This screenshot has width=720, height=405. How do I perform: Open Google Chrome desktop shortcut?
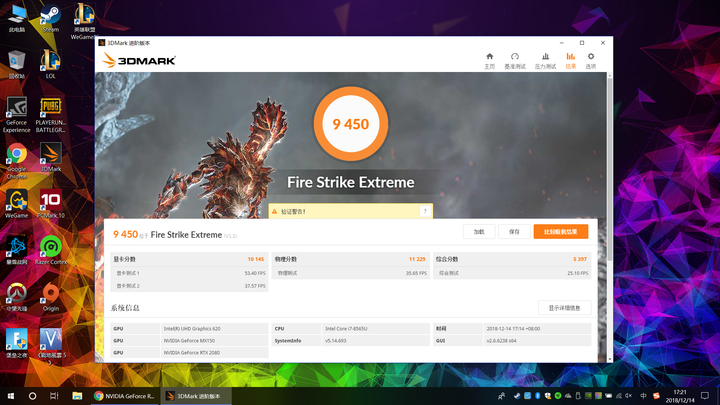click(x=17, y=161)
